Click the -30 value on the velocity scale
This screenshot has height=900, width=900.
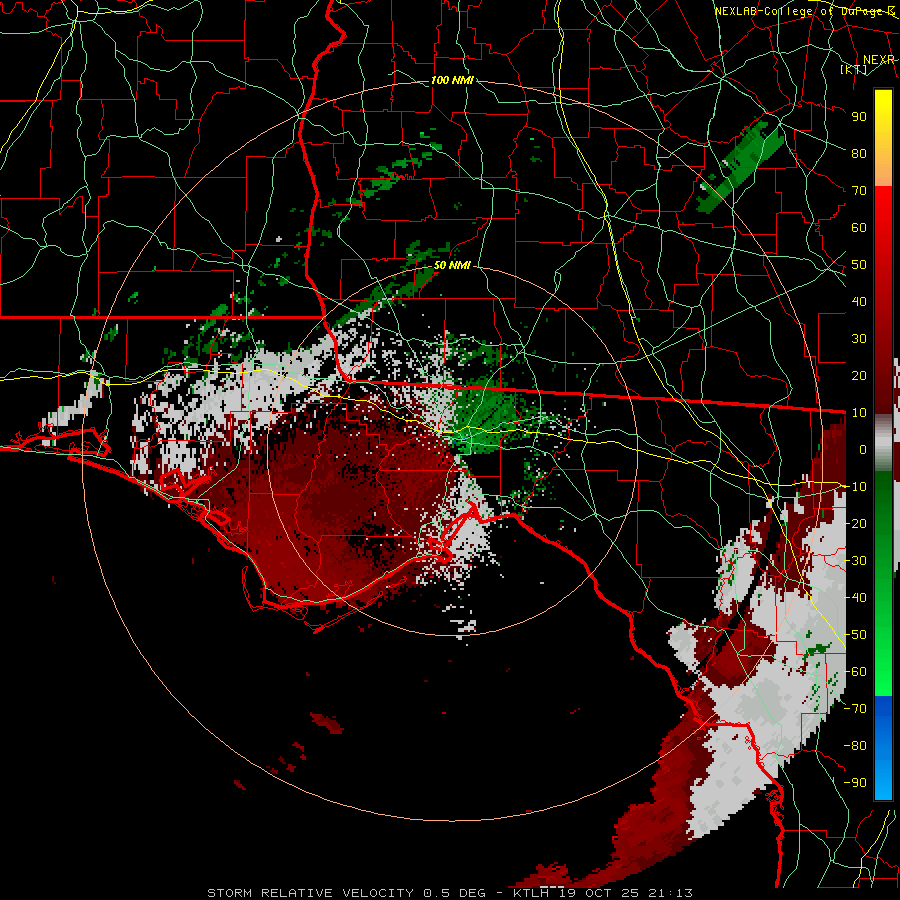pos(855,561)
